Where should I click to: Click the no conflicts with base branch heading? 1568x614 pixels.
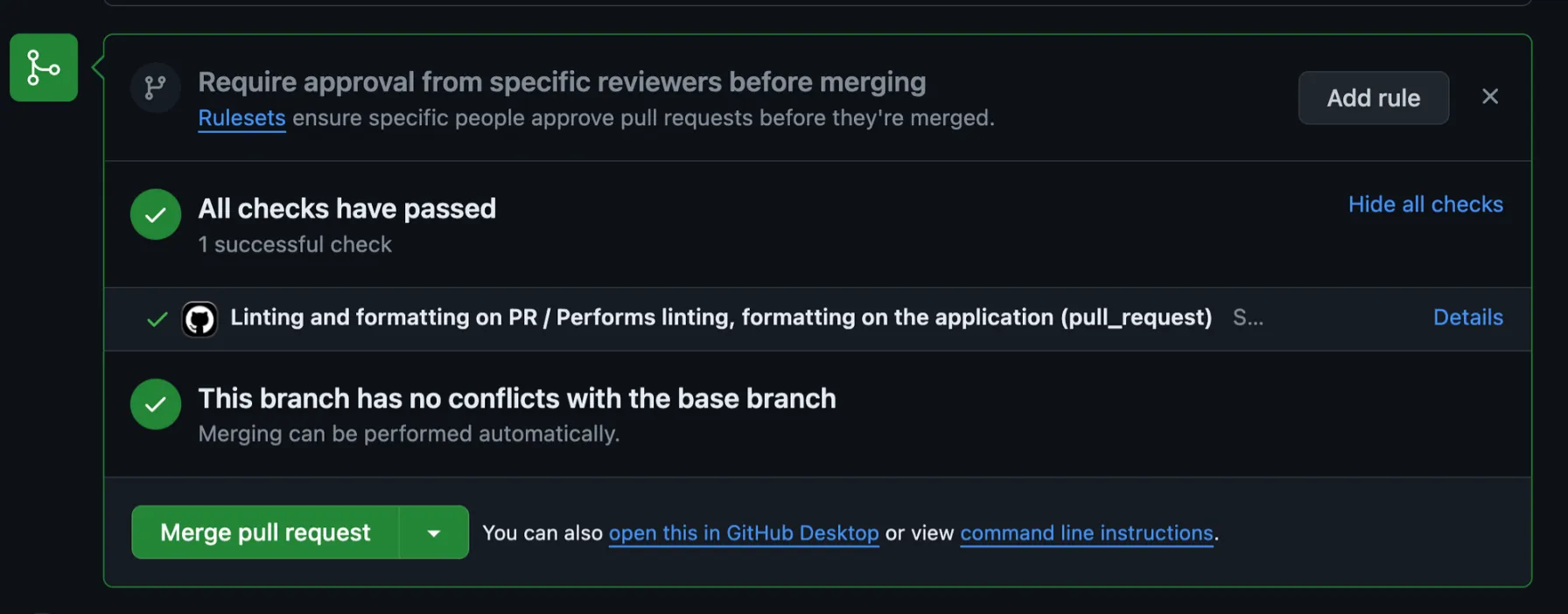pyautogui.click(x=516, y=399)
